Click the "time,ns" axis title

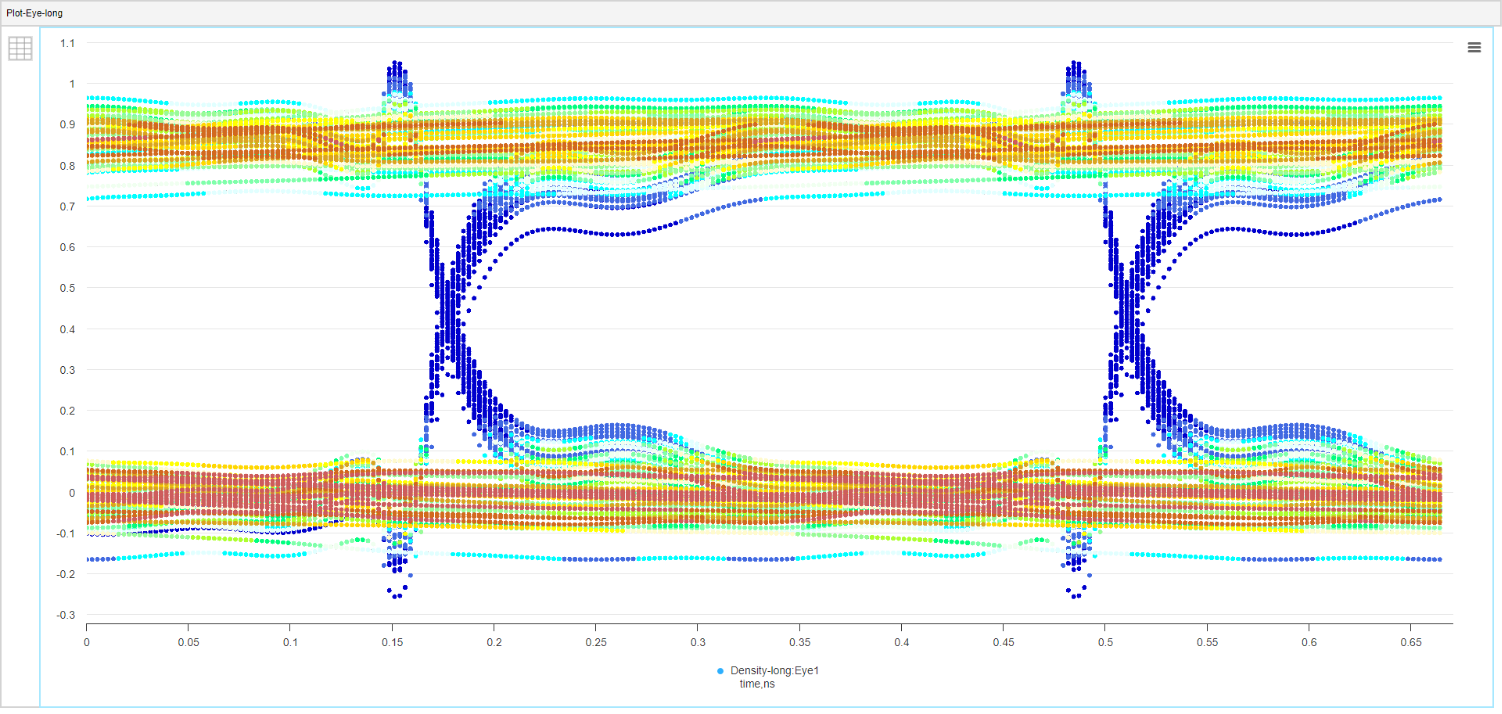coord(756,683)
